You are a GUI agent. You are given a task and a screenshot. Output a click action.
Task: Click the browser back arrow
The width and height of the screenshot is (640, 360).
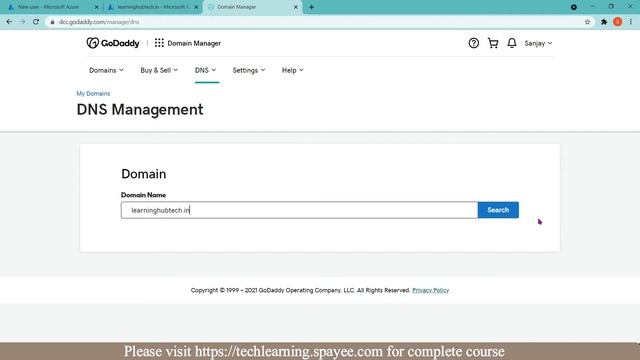tap(9, 22)
